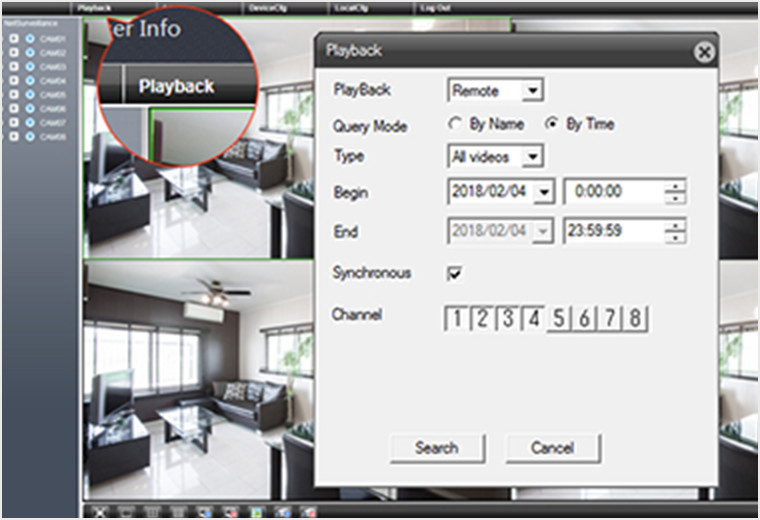Click the camera icon next to CAM03
The height and width of the screenshot is (520, 760).
point(29,67)
